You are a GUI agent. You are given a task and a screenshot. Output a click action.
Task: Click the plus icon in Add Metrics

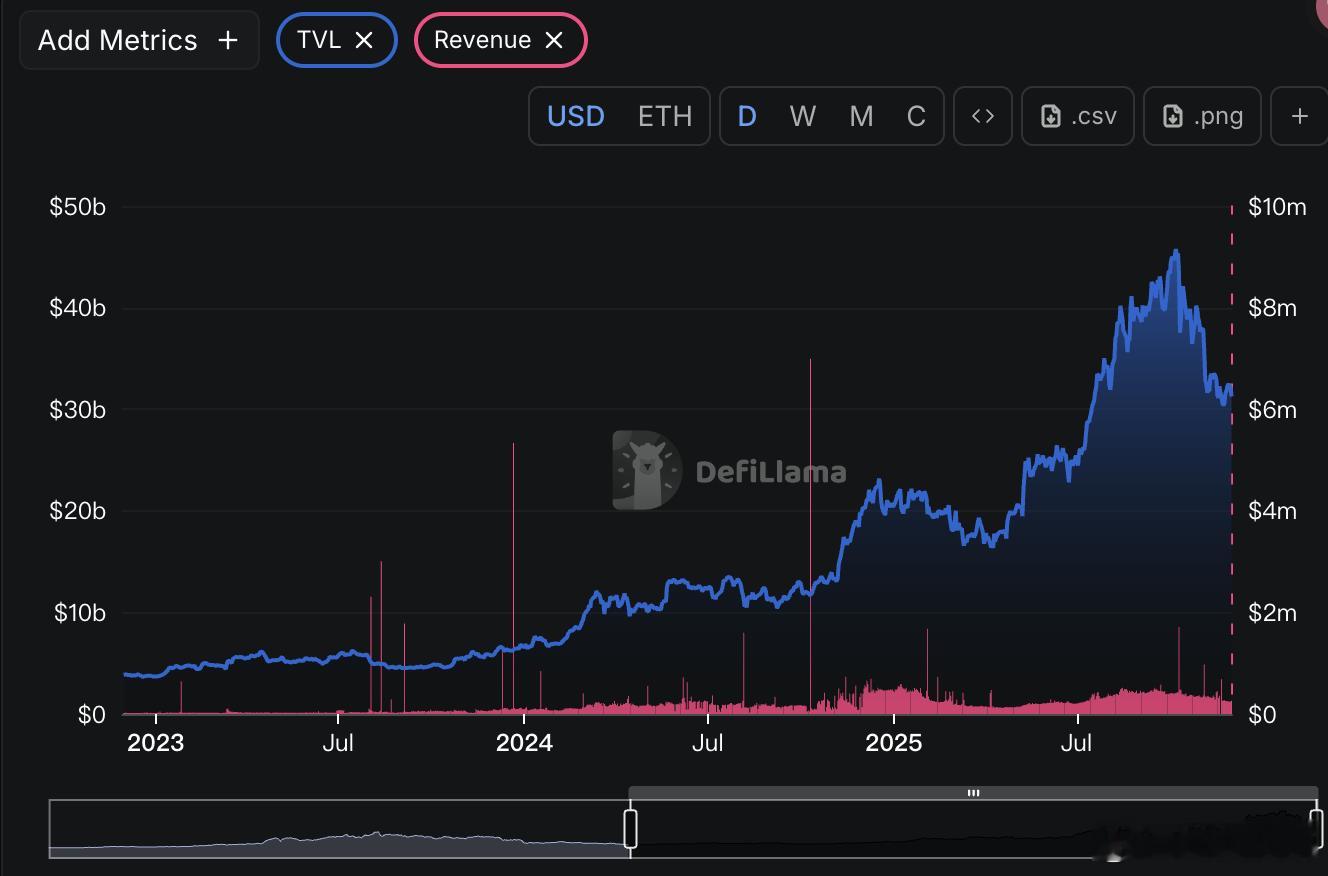click(228, 40)
